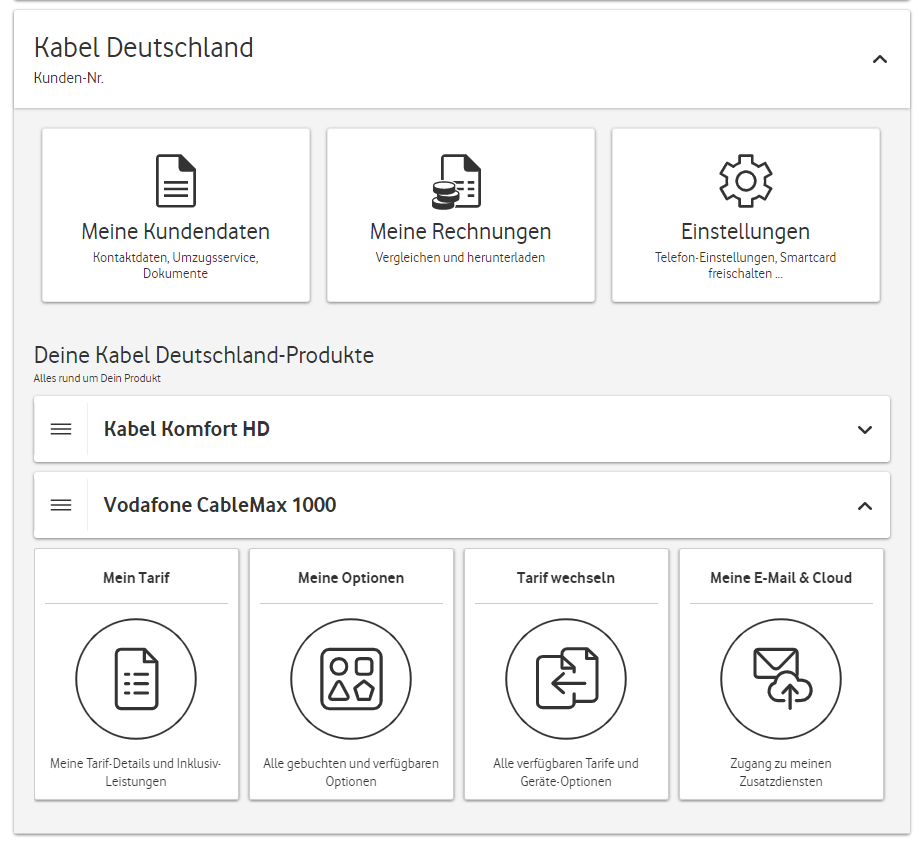Open the Meine Kundendaten heading
919x845 pixels.
(x=176, y=231)
